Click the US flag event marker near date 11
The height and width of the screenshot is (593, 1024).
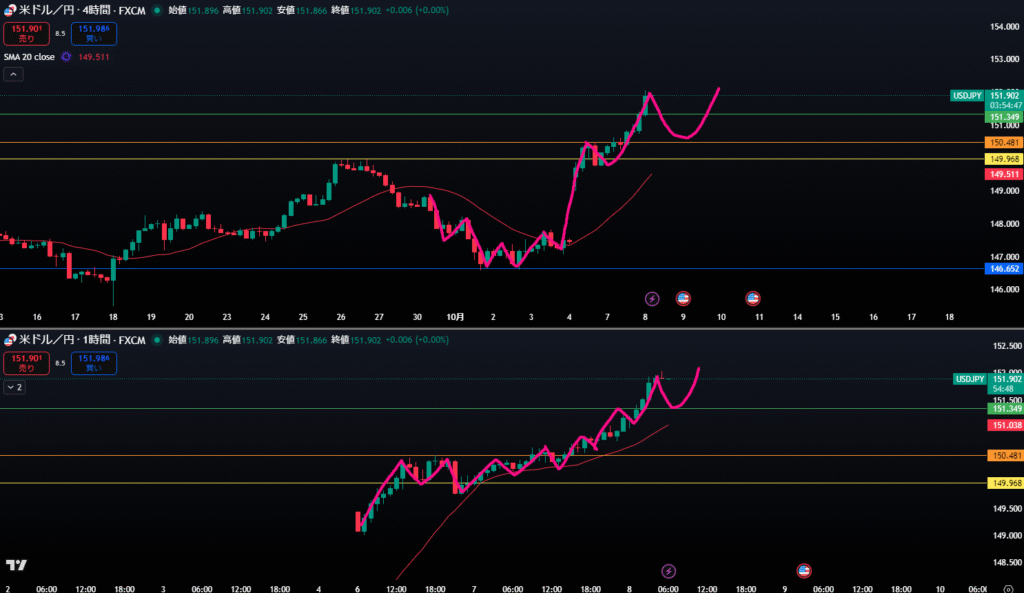(753, 298)
